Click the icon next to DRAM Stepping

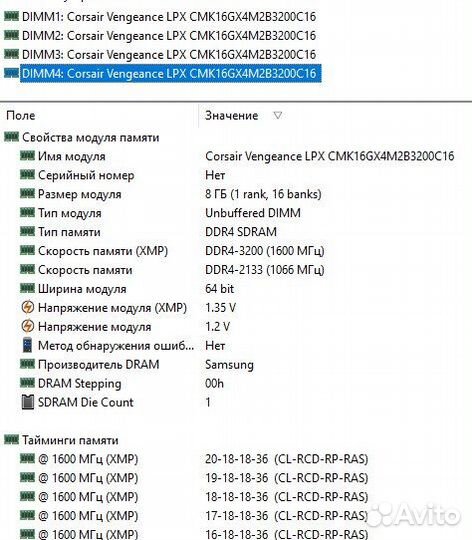[27, 383]
